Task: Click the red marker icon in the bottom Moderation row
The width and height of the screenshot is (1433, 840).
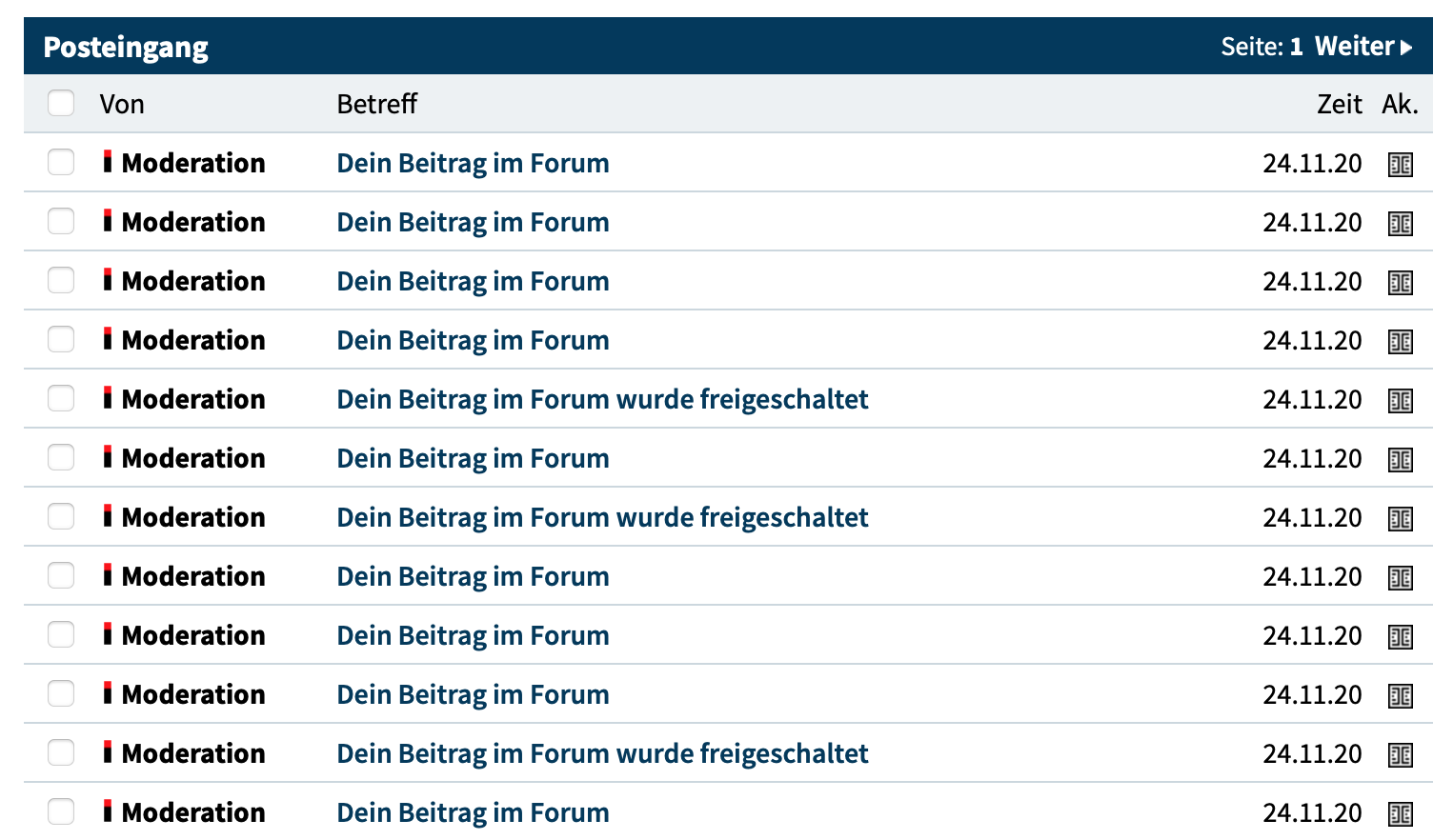Action: 108,812
